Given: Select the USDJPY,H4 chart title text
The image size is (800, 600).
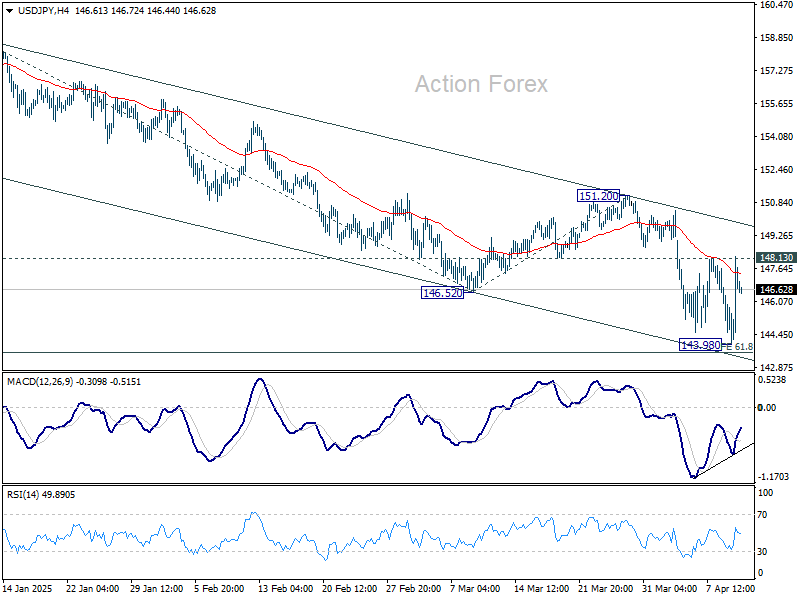Looking at the screenshot, I should [43, 11].
